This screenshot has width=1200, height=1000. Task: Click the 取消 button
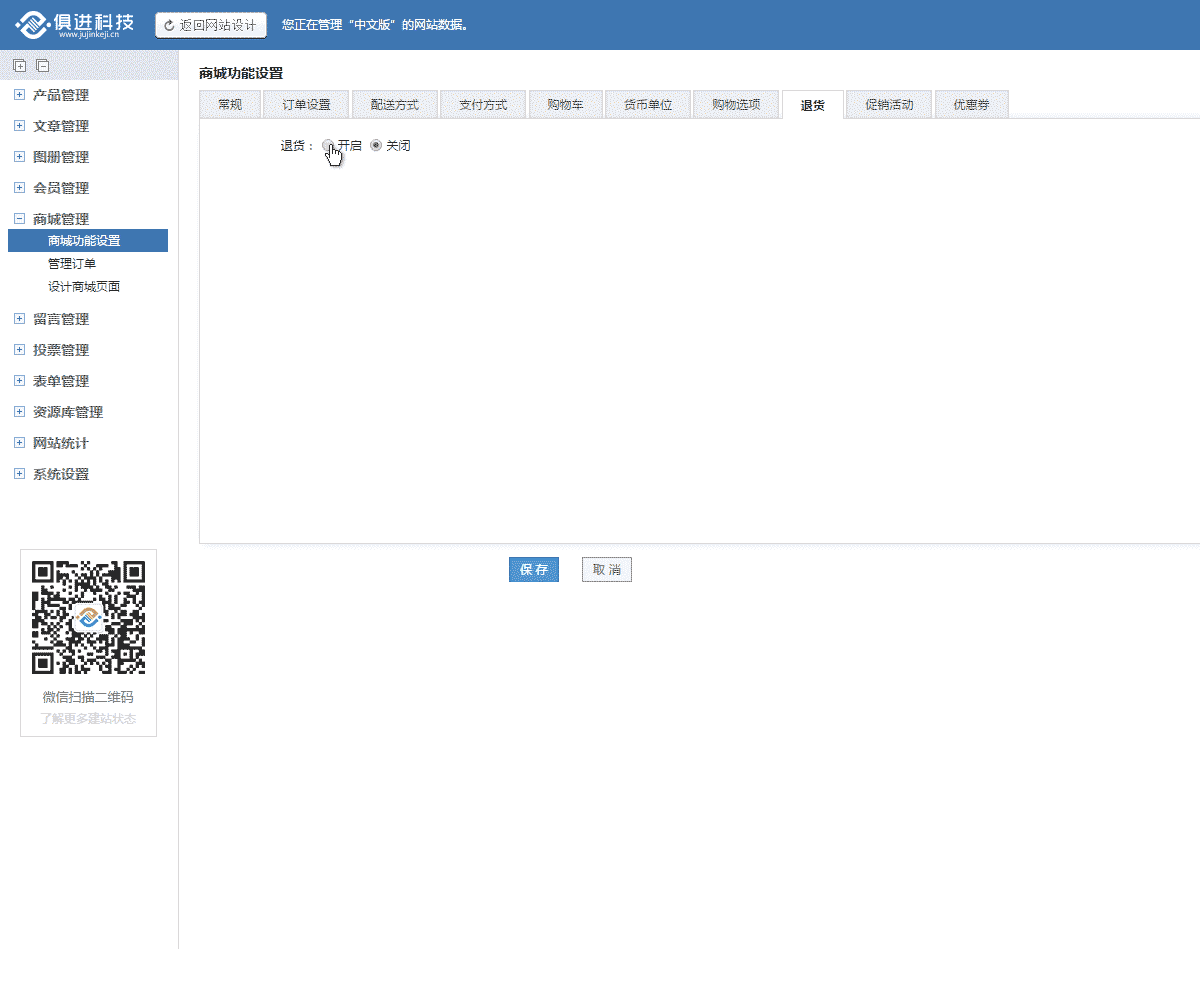tap(606, 569)
